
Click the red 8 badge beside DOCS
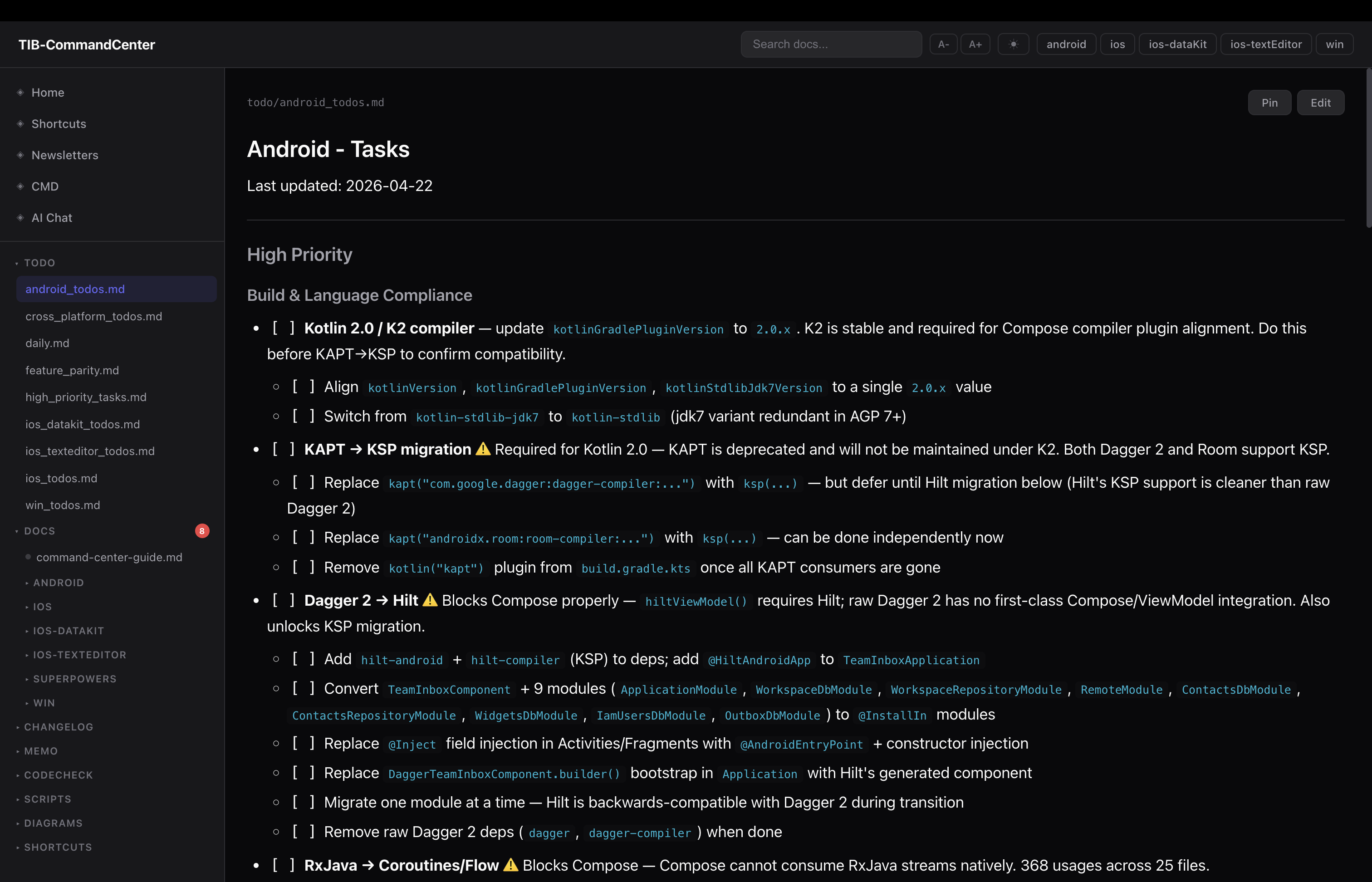(201, 531)
